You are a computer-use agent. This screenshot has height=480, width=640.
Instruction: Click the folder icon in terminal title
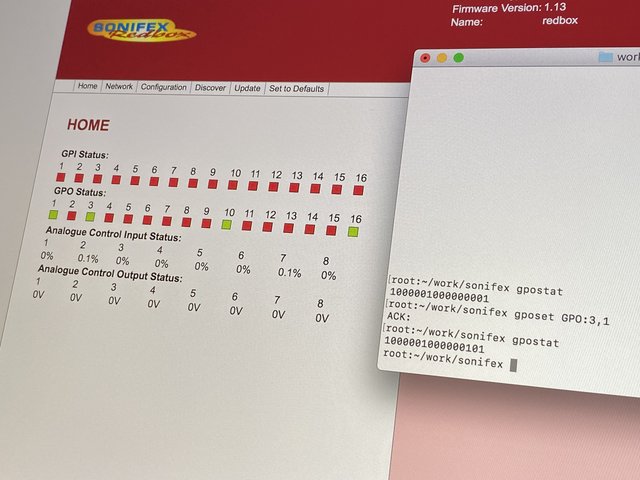point(605,57)
